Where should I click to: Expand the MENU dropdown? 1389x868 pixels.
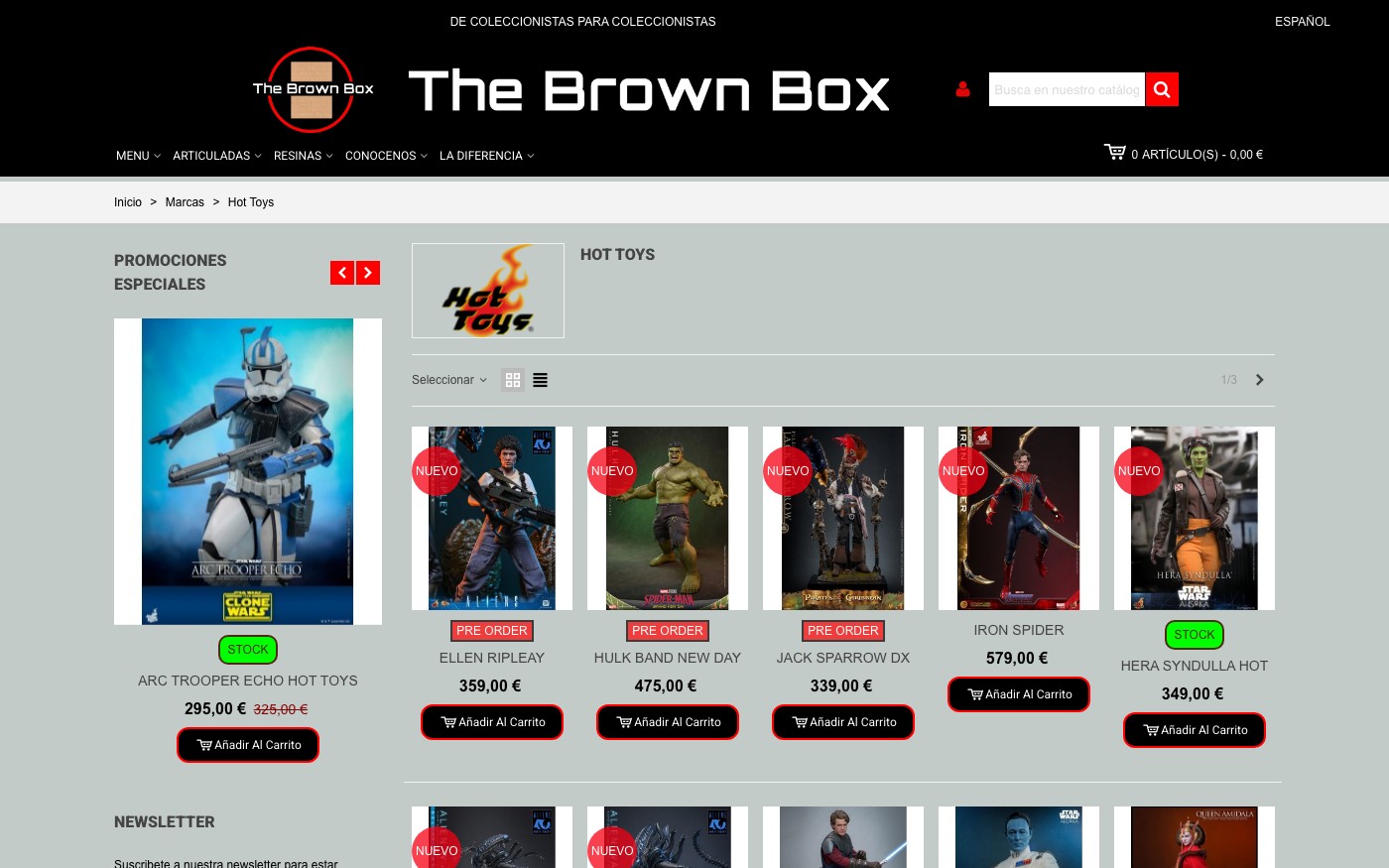point(138,156)
